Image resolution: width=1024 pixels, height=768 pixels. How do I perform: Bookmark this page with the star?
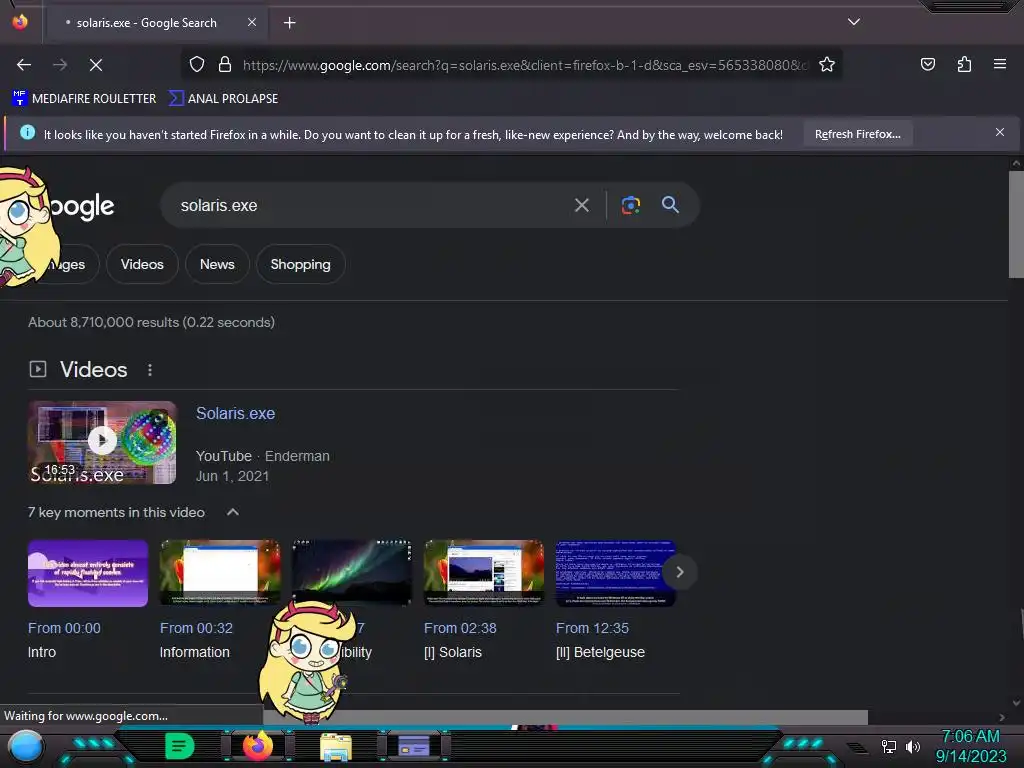point(827,64)
